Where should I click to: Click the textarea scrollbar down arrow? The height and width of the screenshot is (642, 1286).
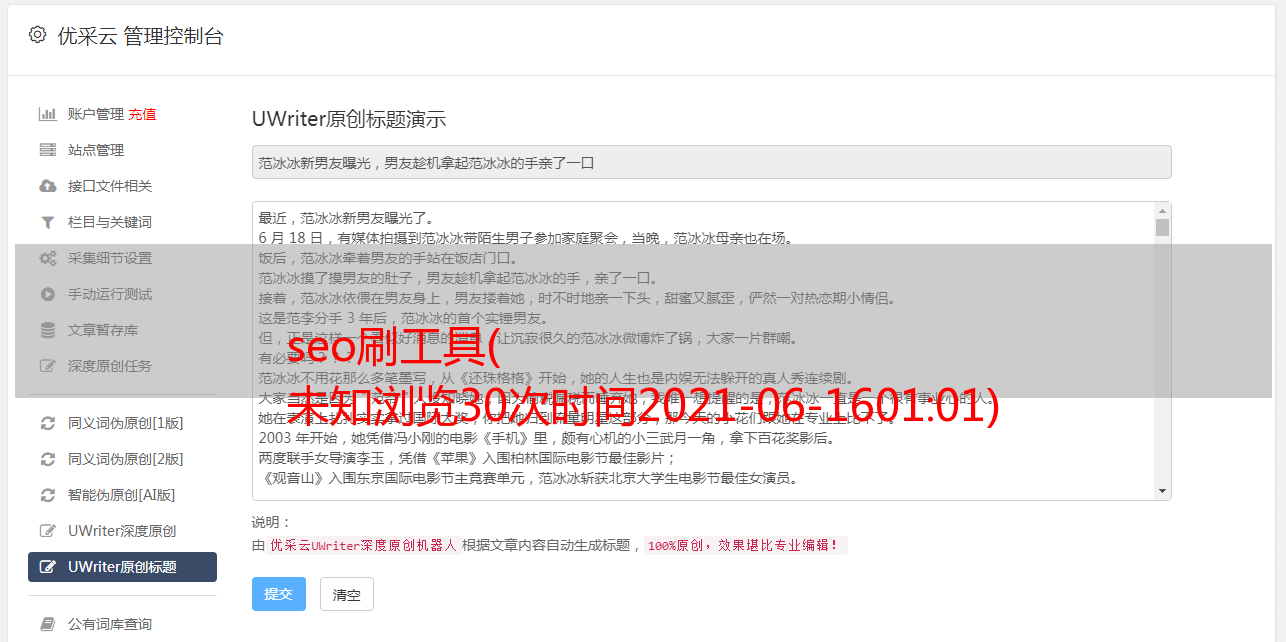[1162, 491]
